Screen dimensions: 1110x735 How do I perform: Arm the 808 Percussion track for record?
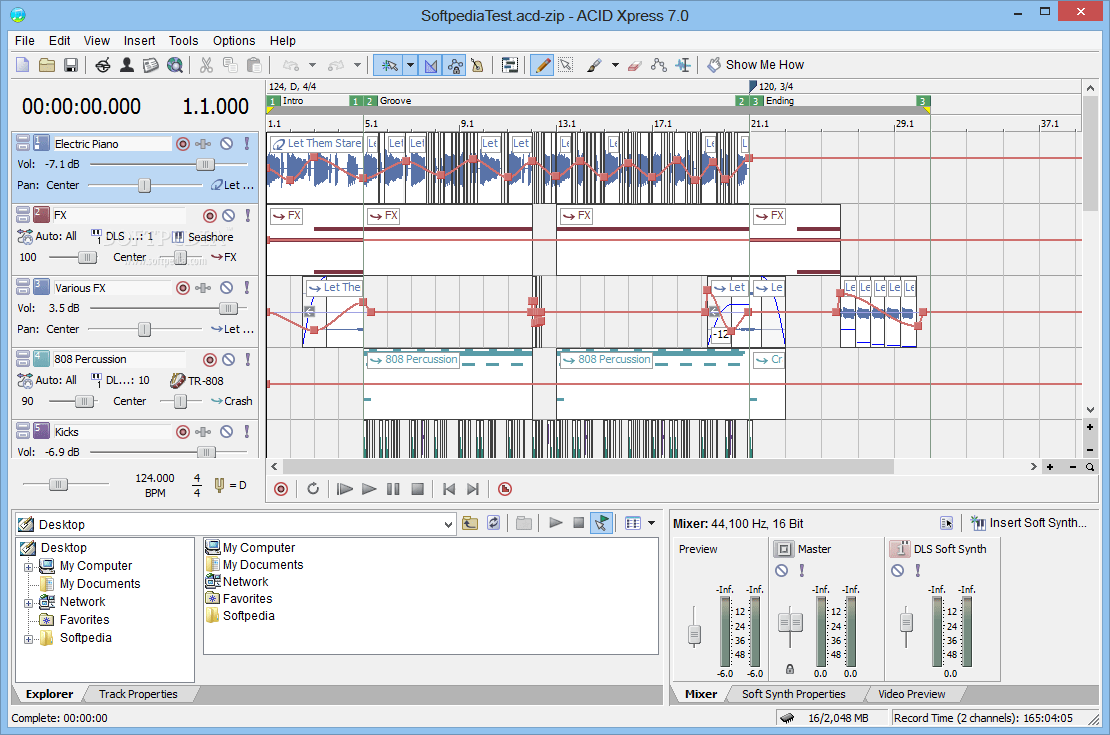(210, 360)
